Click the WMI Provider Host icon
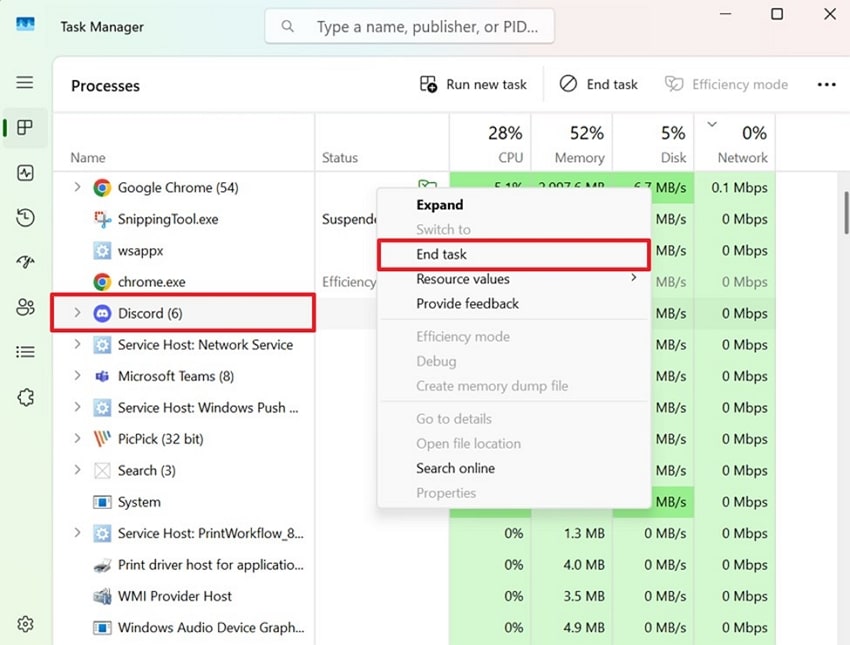The image size is (850, 645). [102, 596]
